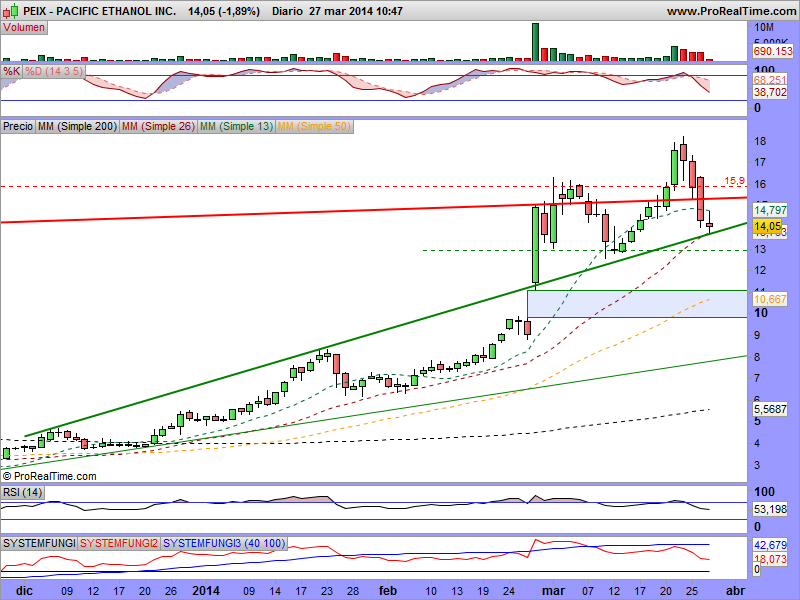This screenshot has width=800, height=600.
Task: Click the orange 10,667 moving average value
Action: [770, 299]
